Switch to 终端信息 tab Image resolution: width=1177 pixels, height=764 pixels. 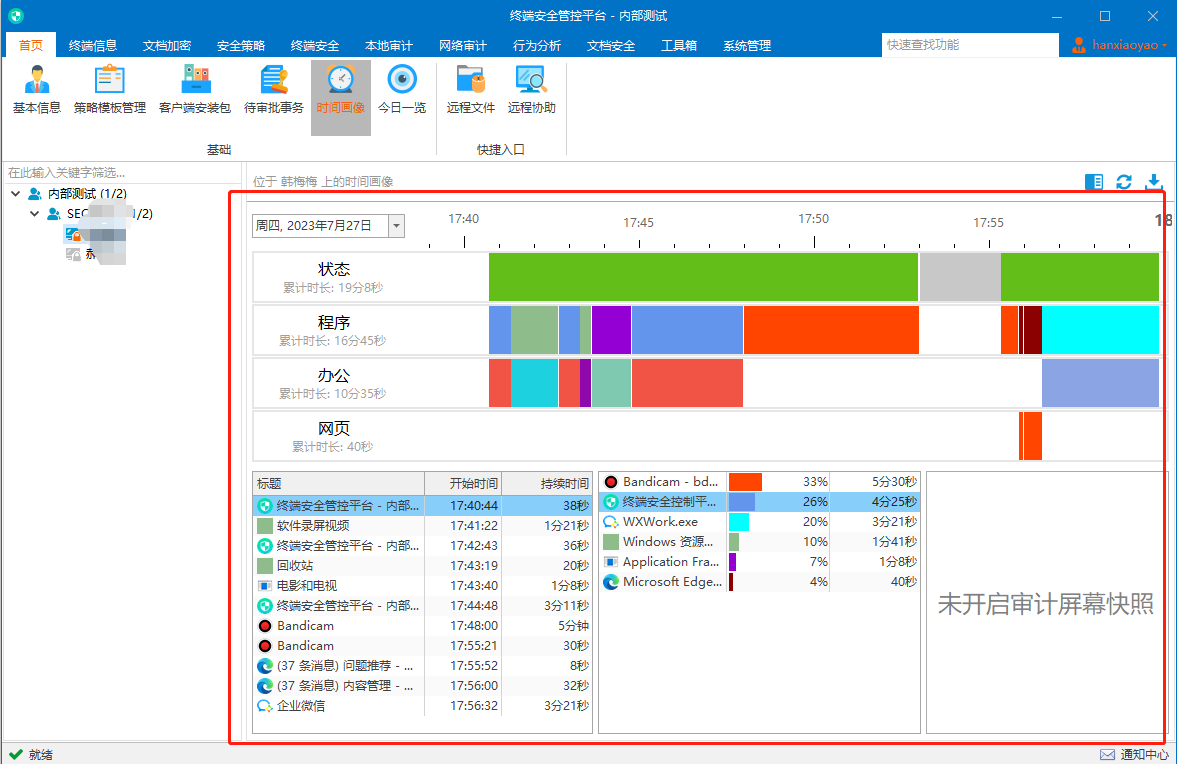tap(92, 46)
